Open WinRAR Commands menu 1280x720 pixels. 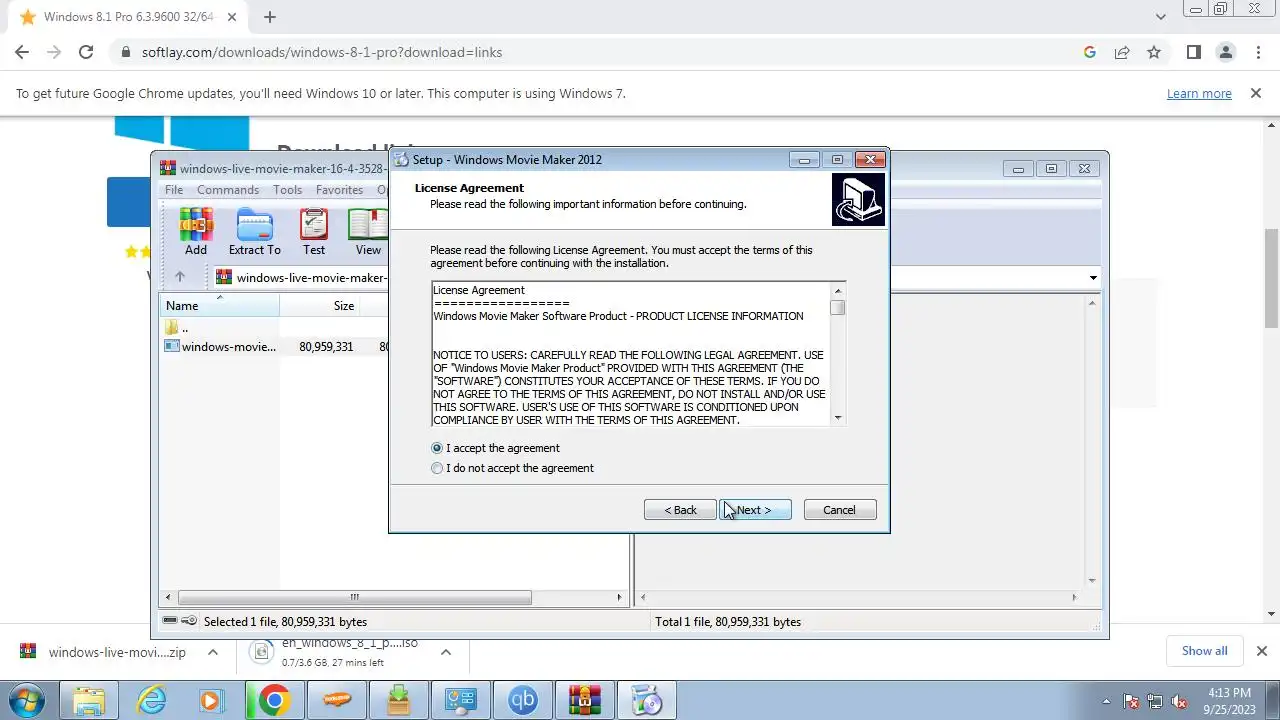tap(228, 190)
